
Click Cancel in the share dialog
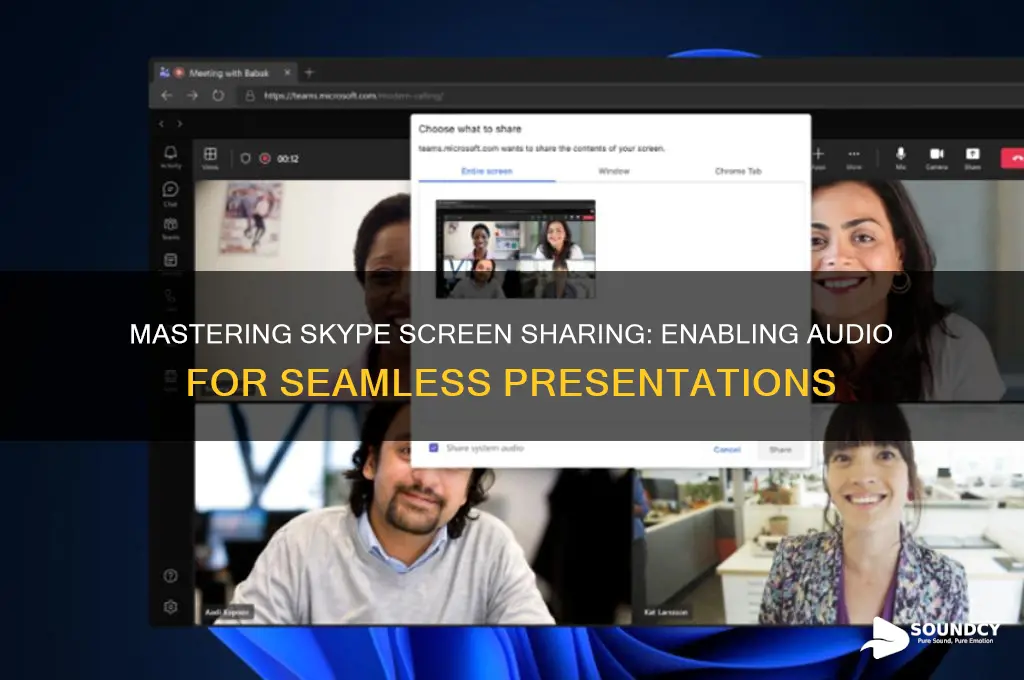click(x=727, y=449)
